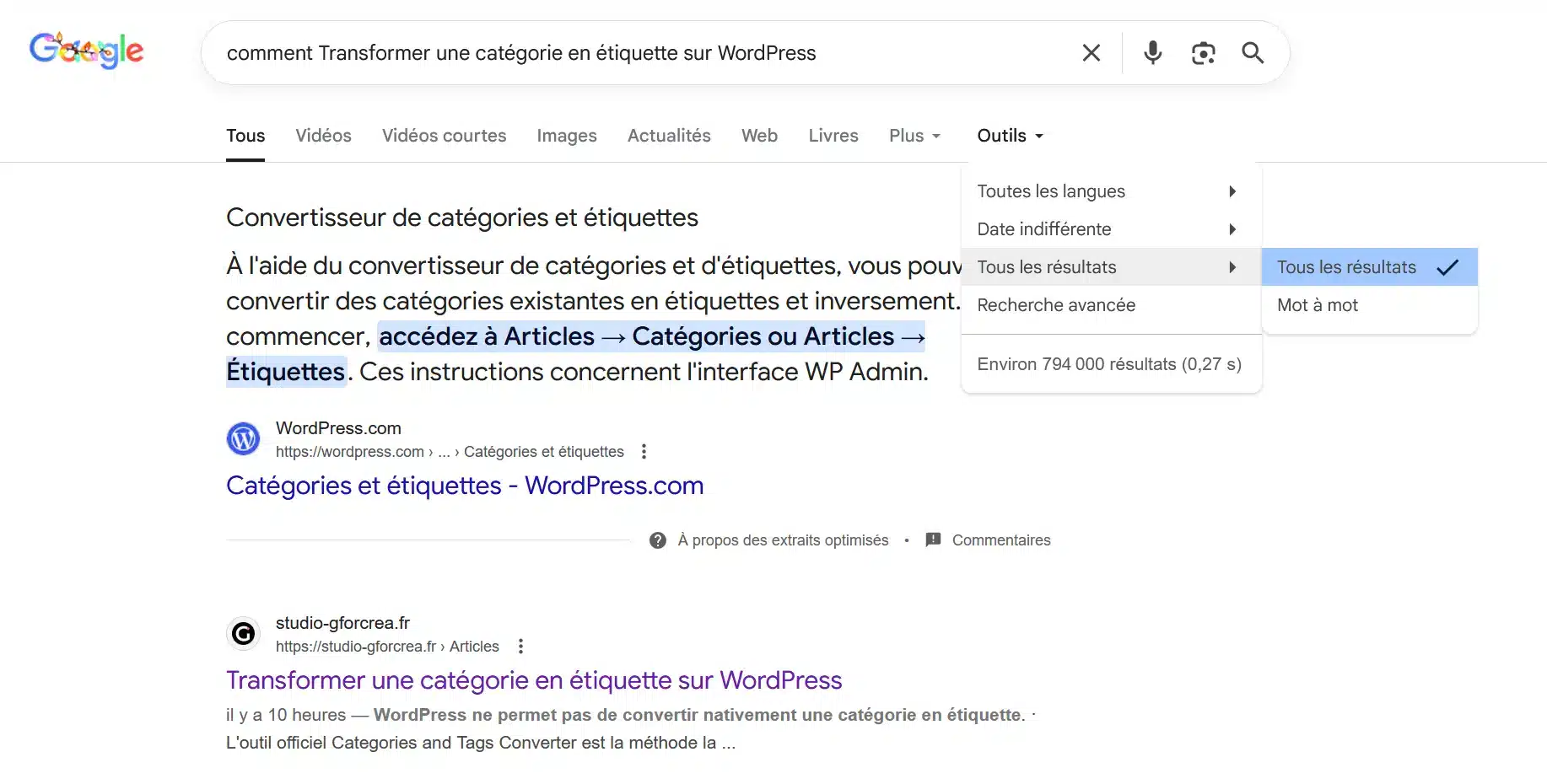Open the Catégories et étiquettes WordPress.com link
This screenshot has height=784, width=1547.
[464, 486]
